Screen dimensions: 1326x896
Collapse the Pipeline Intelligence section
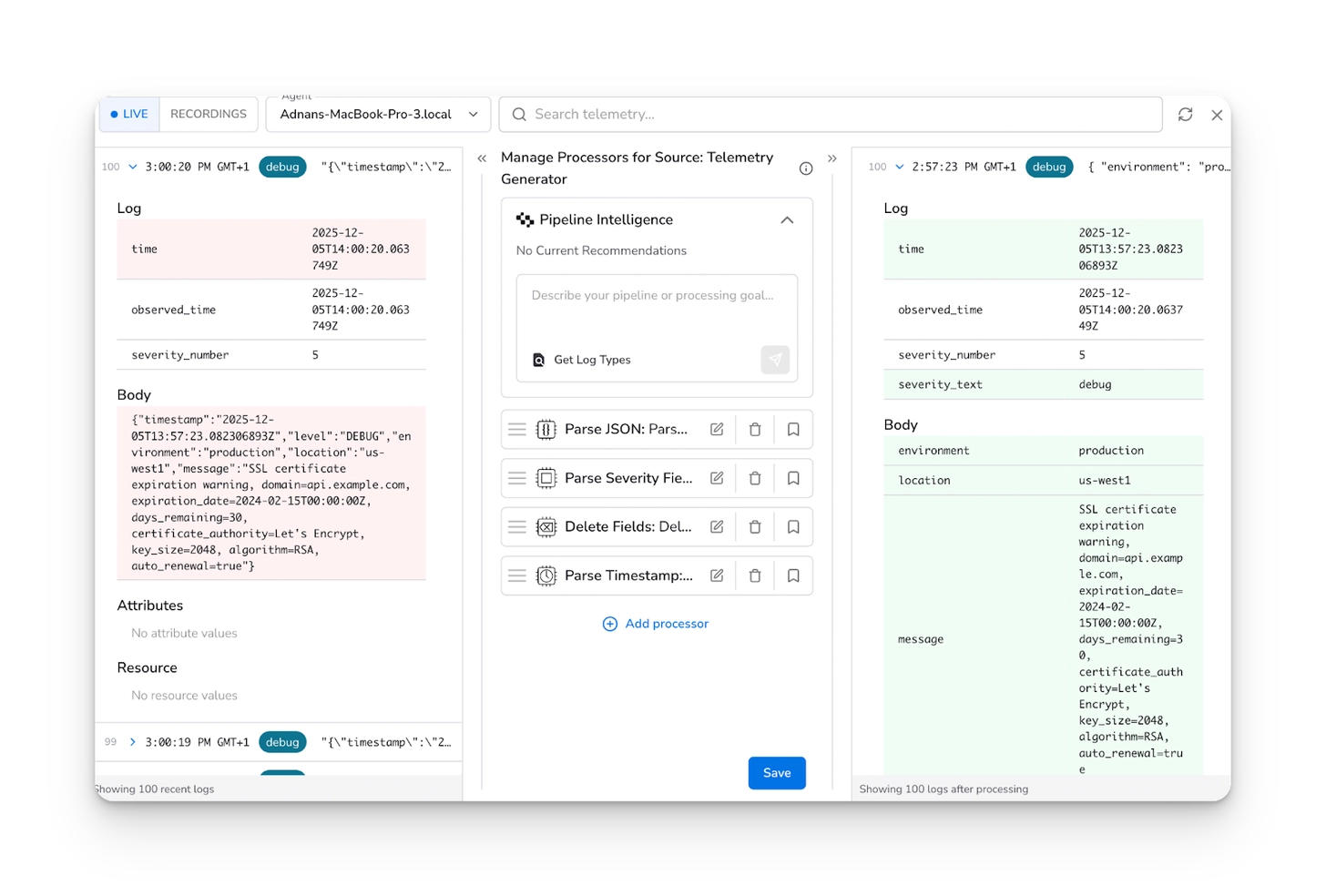(x=787, y=220)
